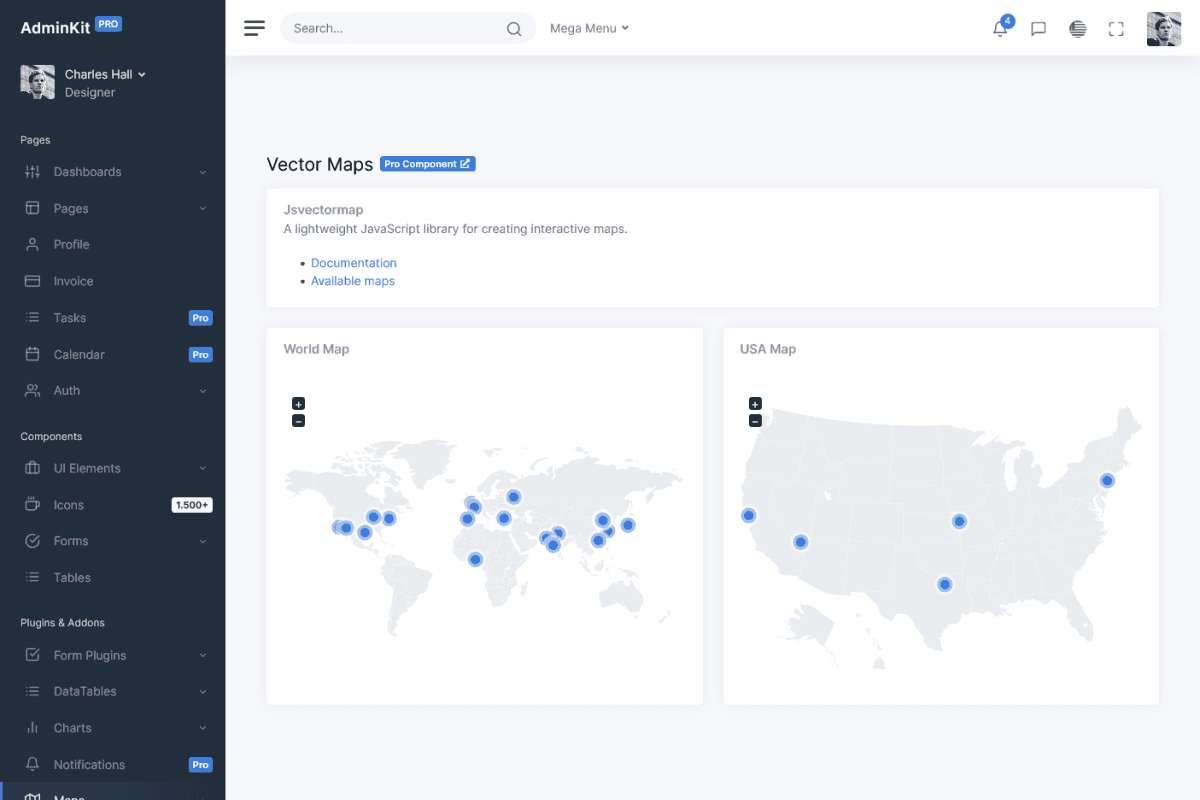
Task: Open the Mega Menu dropdown
Action: [x=589, y=28]
